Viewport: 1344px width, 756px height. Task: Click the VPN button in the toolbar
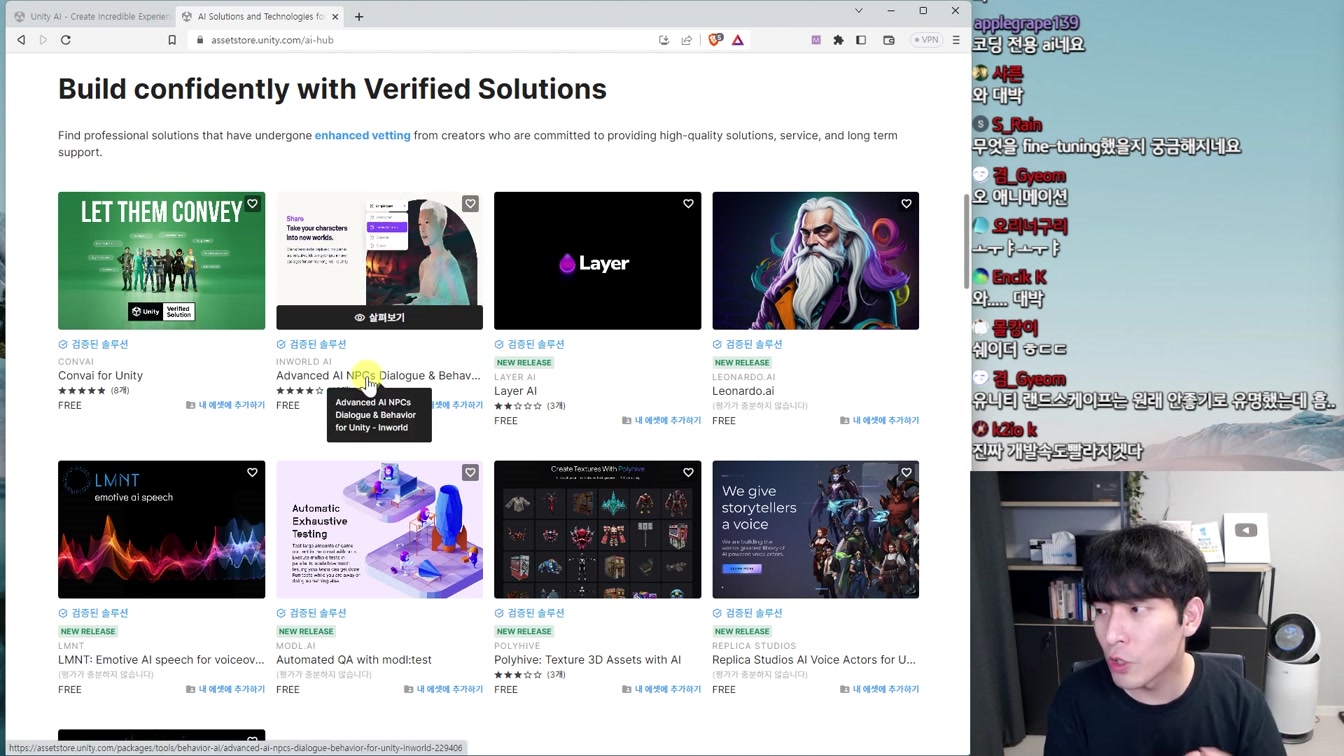coord(926,40)
